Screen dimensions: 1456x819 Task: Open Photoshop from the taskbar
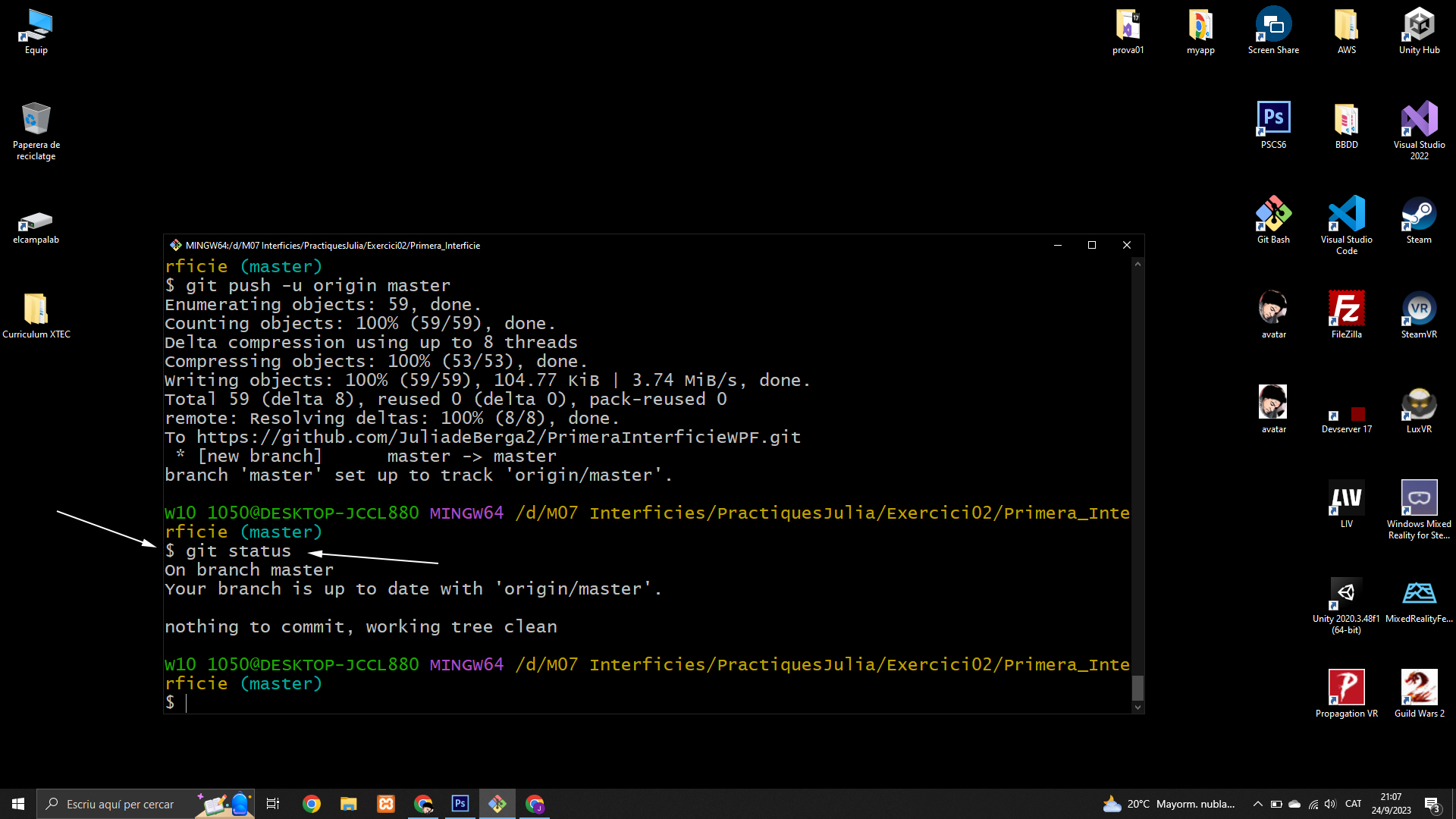click(460, 804)
